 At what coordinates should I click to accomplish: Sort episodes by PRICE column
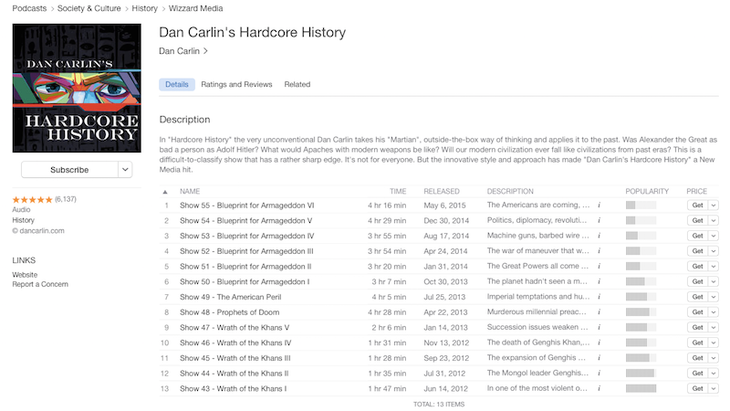point(696,191)
